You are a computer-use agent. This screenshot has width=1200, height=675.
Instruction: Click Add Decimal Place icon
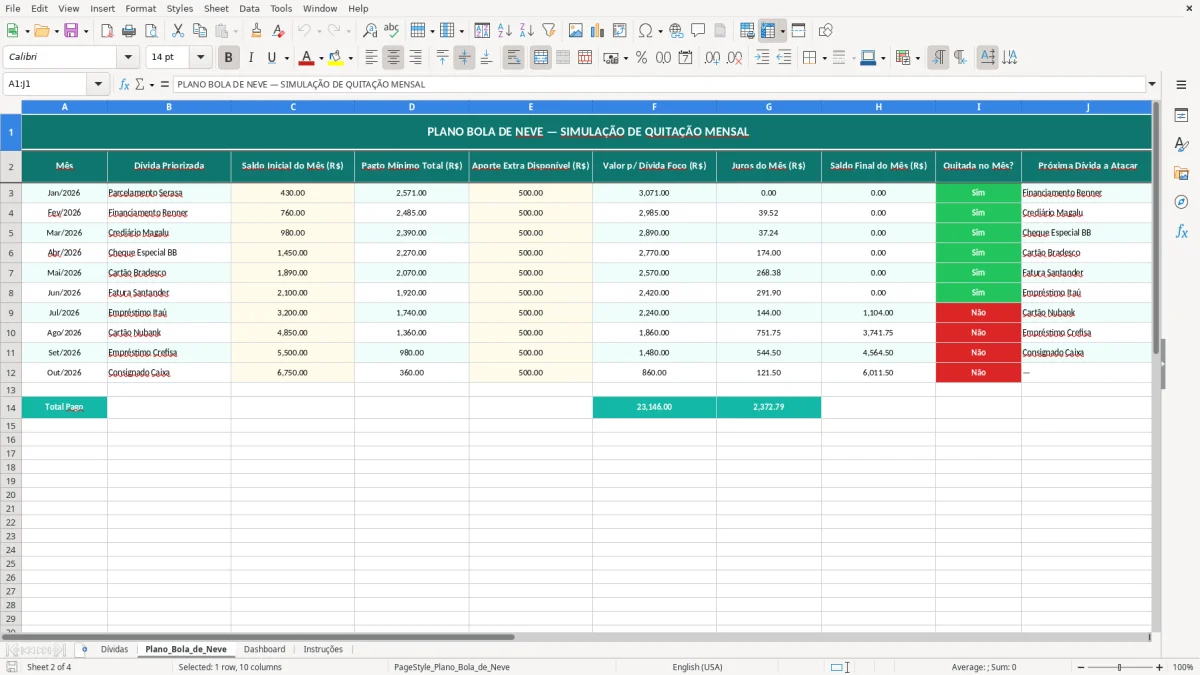[712, 58]
